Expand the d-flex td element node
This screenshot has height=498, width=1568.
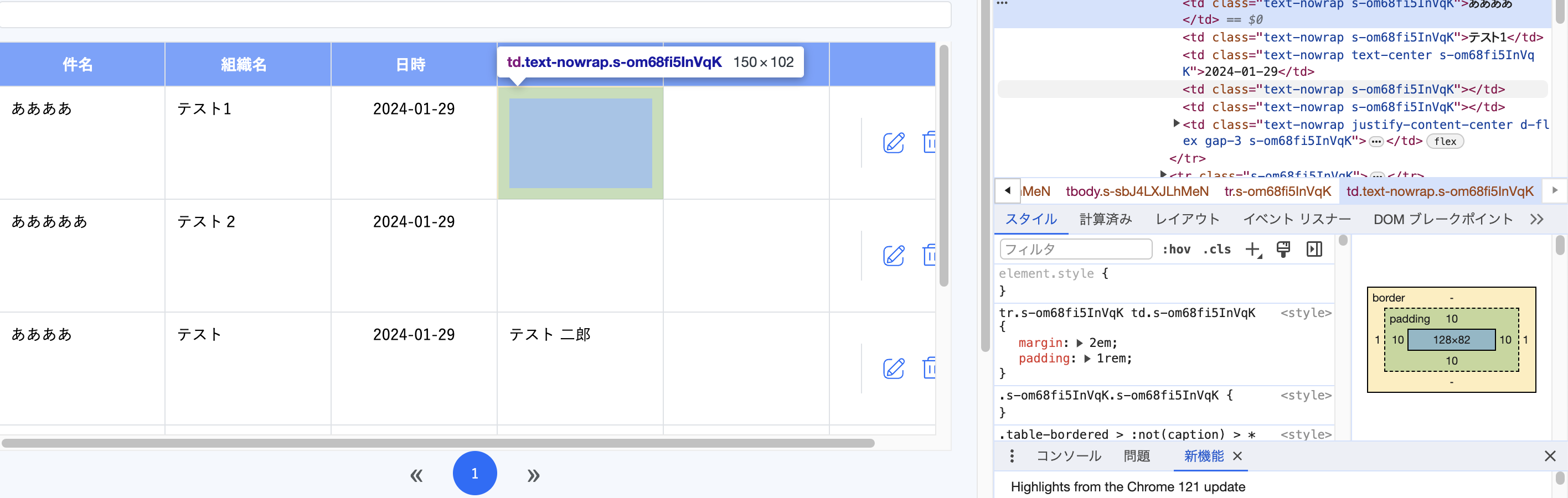click(x=1176, y=123)
